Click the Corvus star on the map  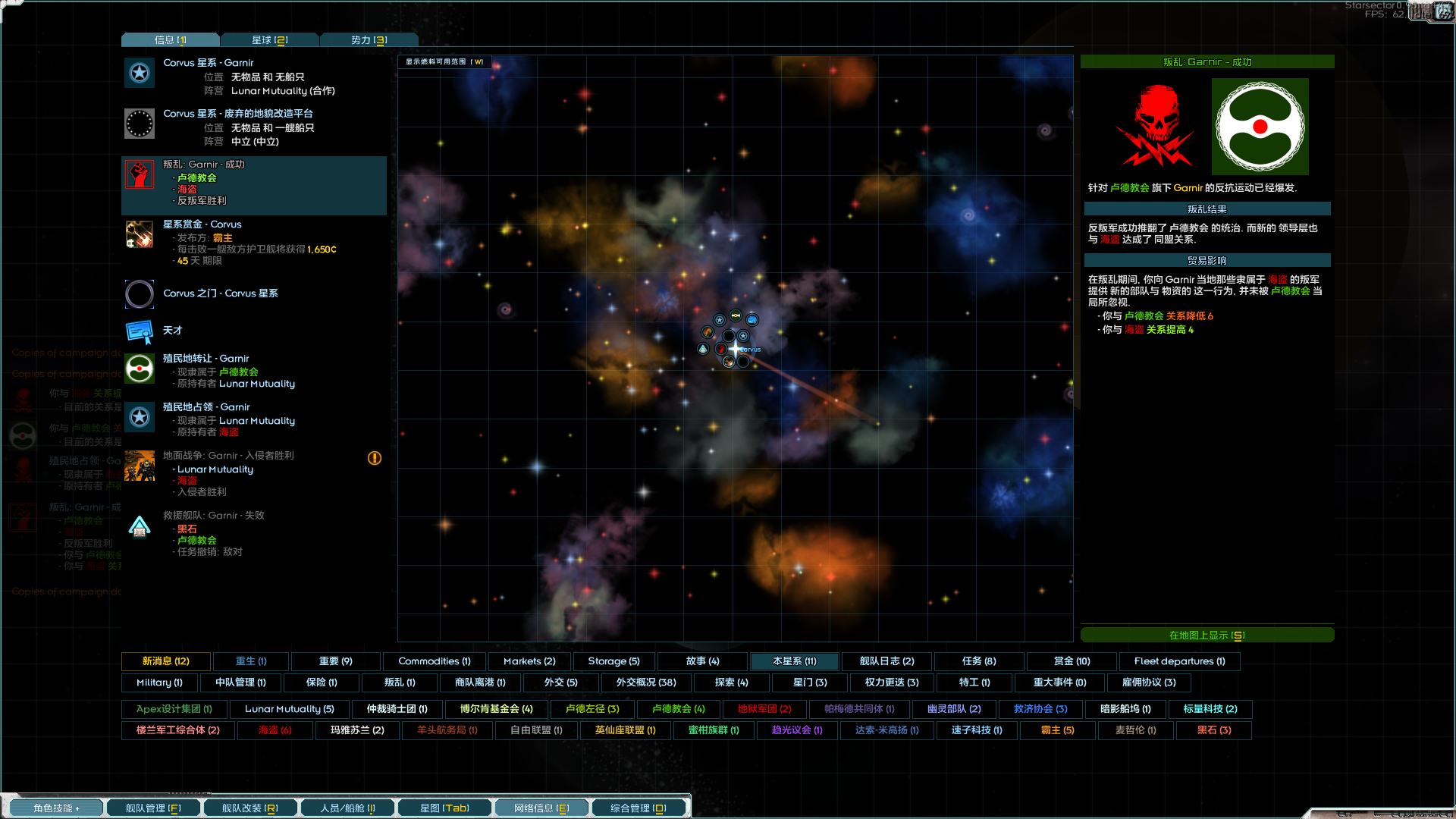click(735, 349)
